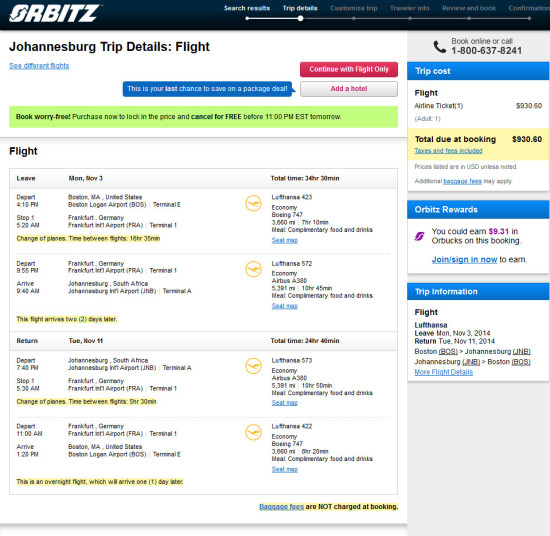Click Continue with Flight Only button
The height and width of the screenshot is (536, 550).
point(349,69)
